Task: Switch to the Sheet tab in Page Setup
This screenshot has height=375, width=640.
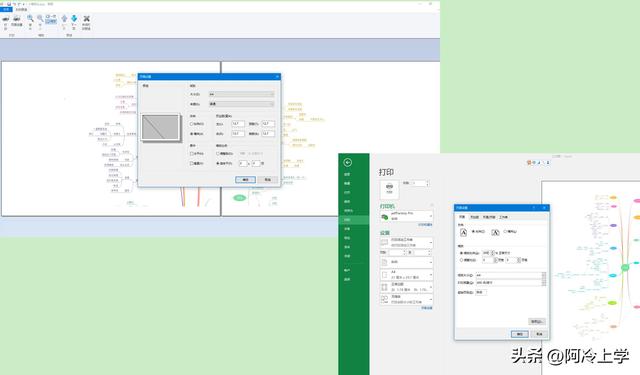Action: tap(504, 217)
